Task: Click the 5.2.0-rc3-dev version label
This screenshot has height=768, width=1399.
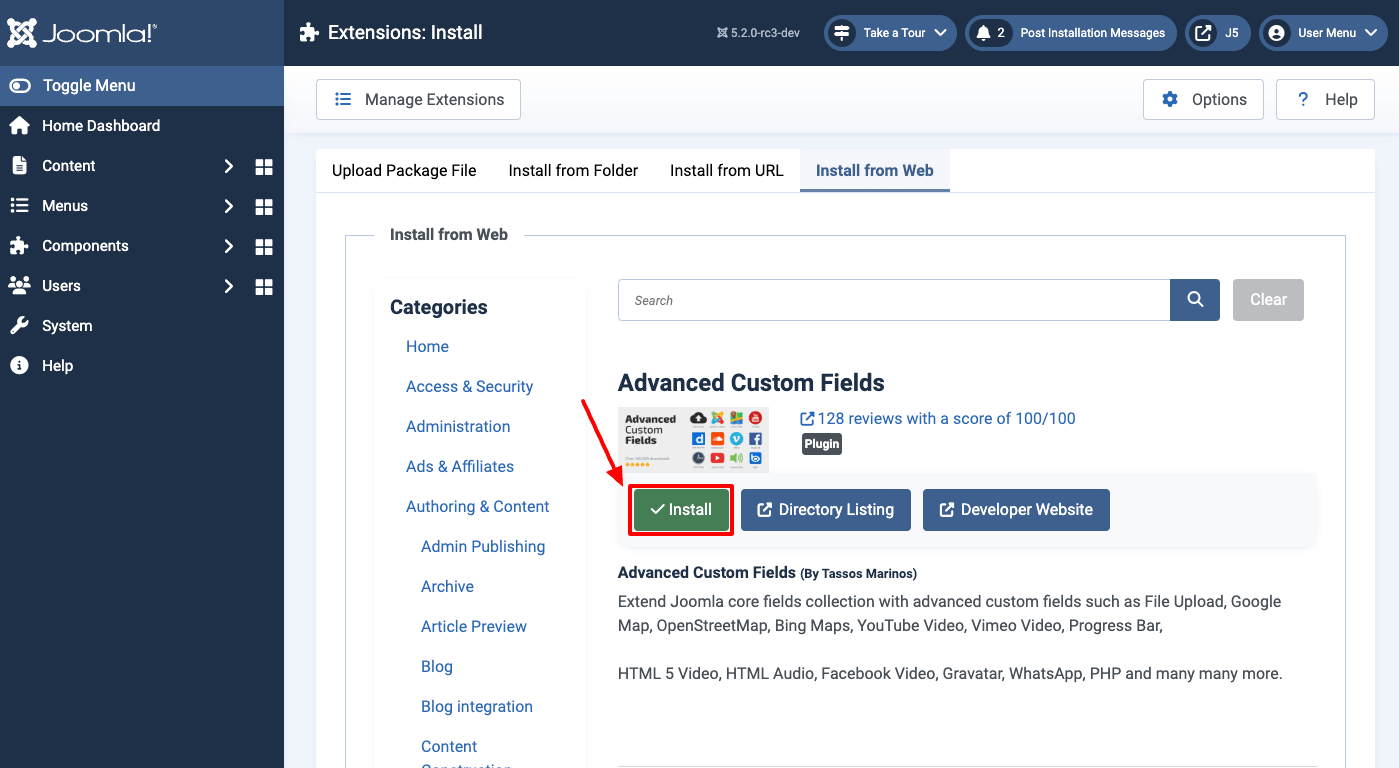Action: pos(758,33)
